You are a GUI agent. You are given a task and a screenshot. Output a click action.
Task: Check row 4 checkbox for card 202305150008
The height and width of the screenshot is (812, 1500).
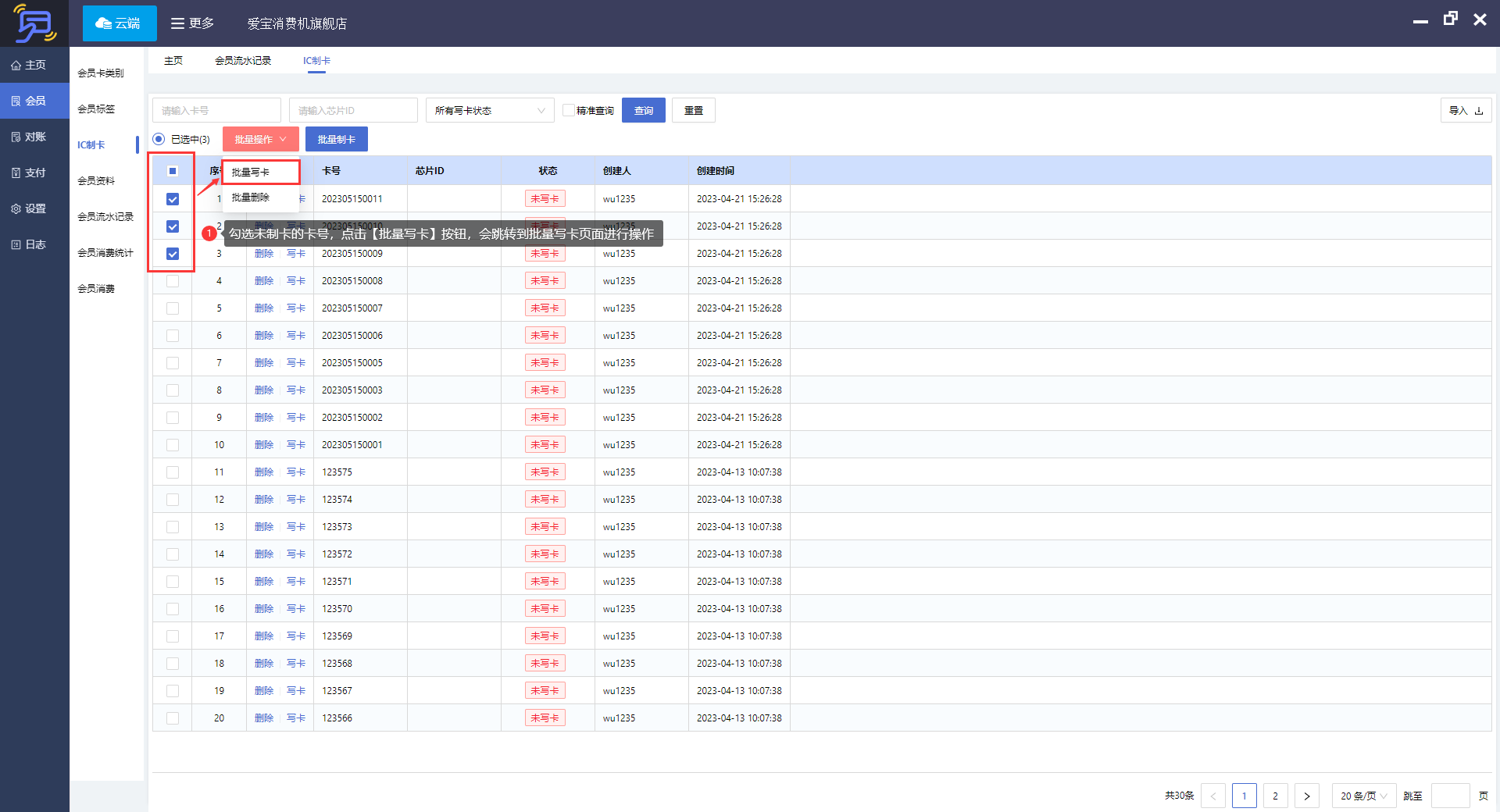coord(173,281)
